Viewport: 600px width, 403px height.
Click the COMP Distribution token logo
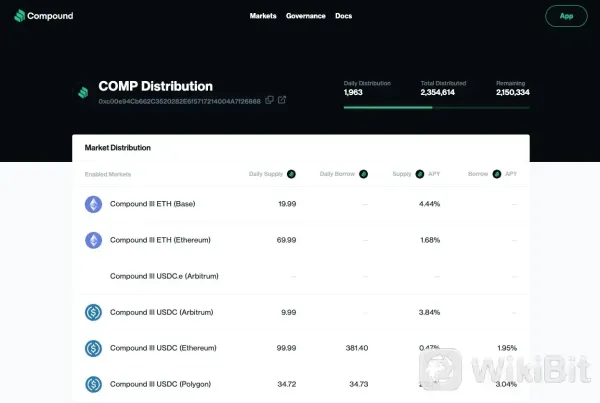click(x=83, y=91)
